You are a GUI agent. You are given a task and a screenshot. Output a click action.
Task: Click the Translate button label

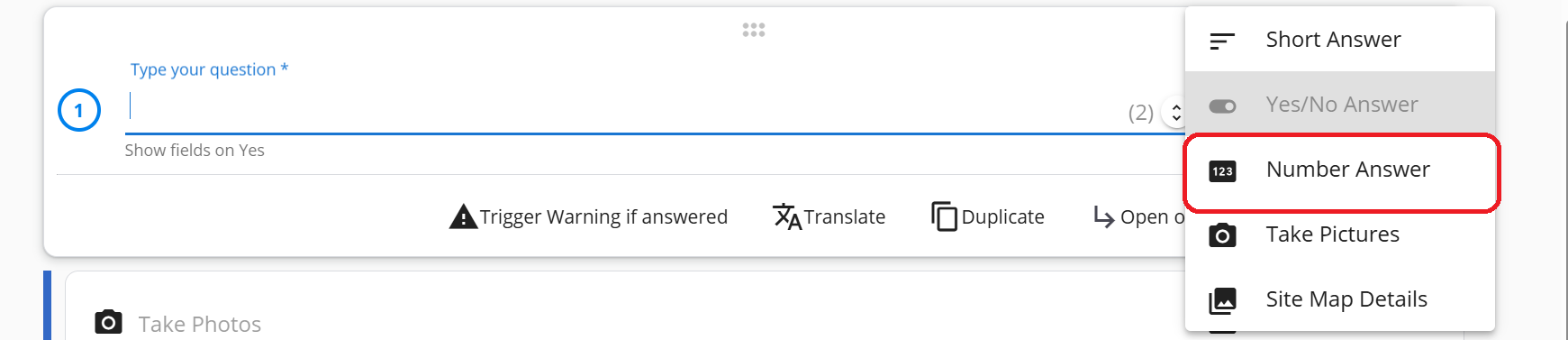point(845,216)
